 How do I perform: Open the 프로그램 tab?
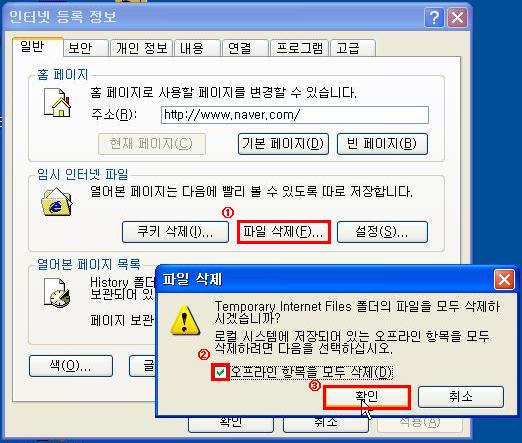[x=299, y=48]
